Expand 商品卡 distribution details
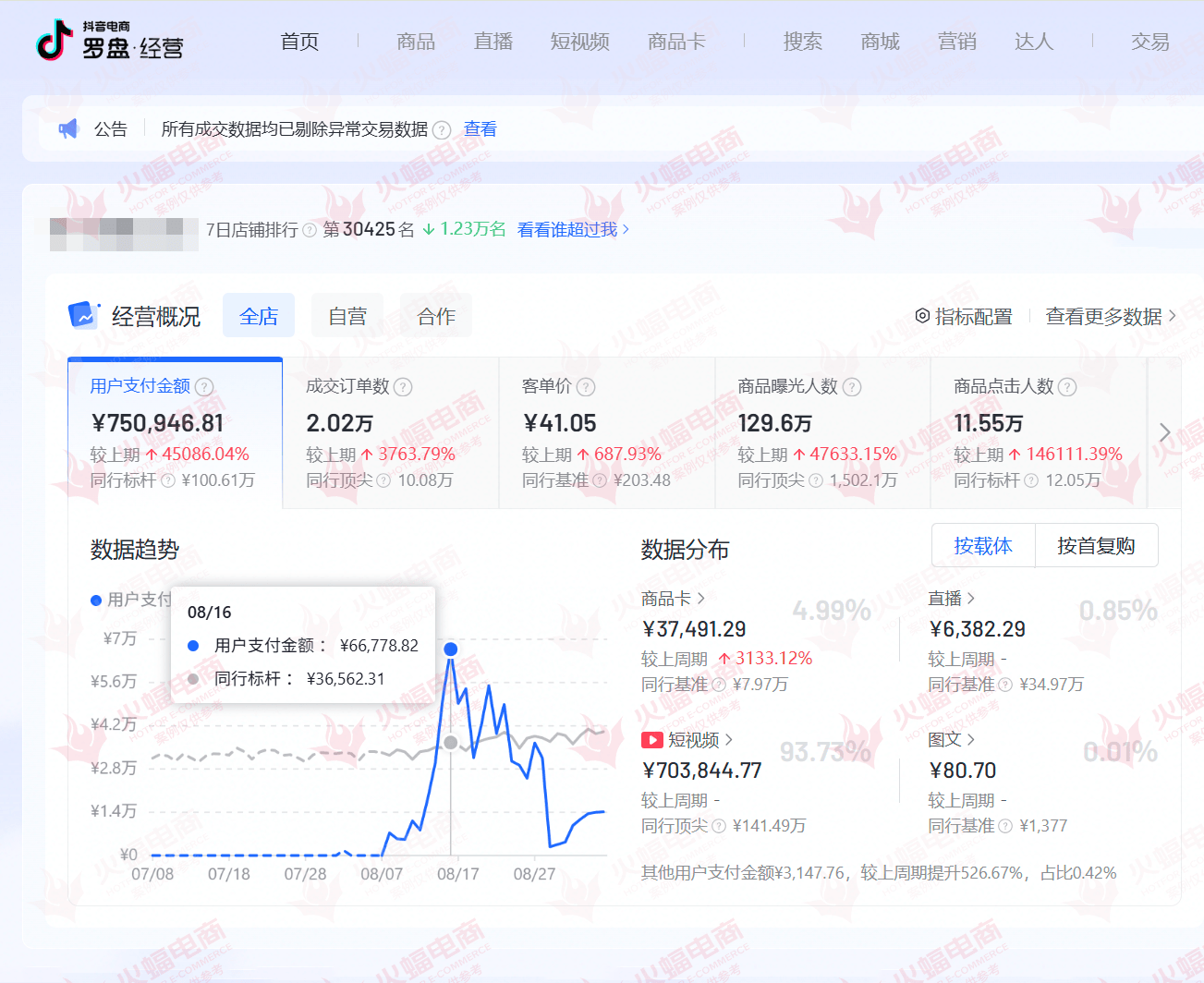 tap(673, 599)
